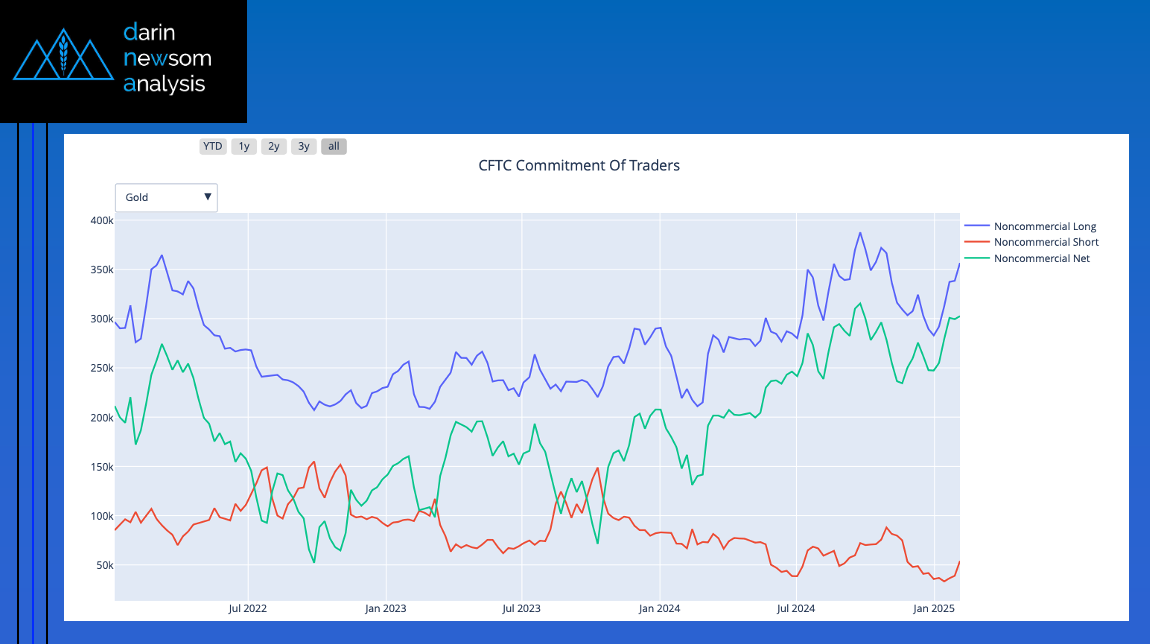Click the 'CFTC Commitment Of Traders' chart title
This screenshot has height=644, width=1150.
(579, 165)
